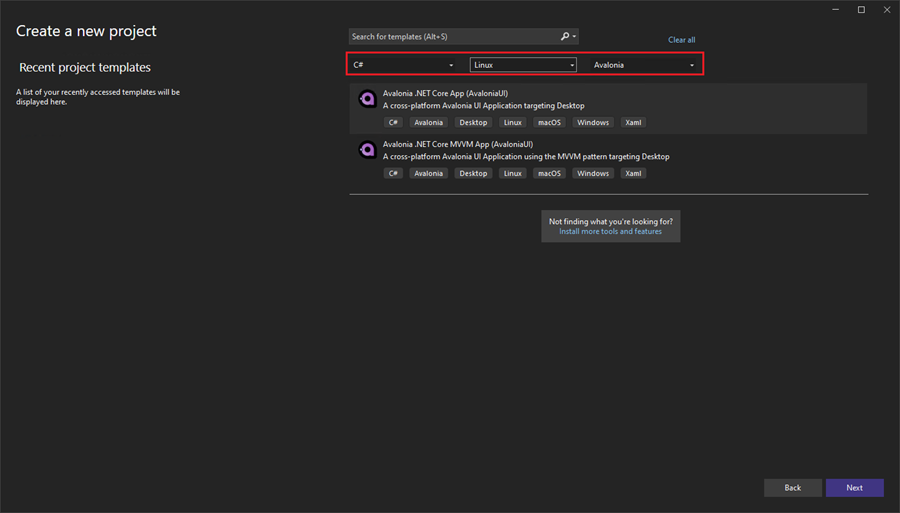Click the C# tag under MVVM App template
Image resolution: width=900 pixels, height=513 pixels.
pos(393,173)
